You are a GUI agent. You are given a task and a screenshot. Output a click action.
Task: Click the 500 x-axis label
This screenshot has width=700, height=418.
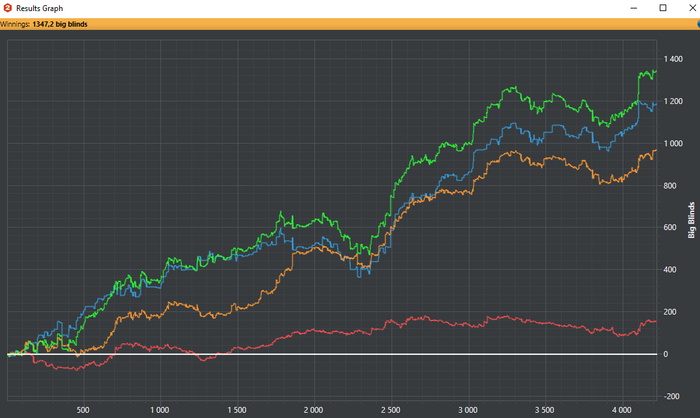tap(83, 410)
